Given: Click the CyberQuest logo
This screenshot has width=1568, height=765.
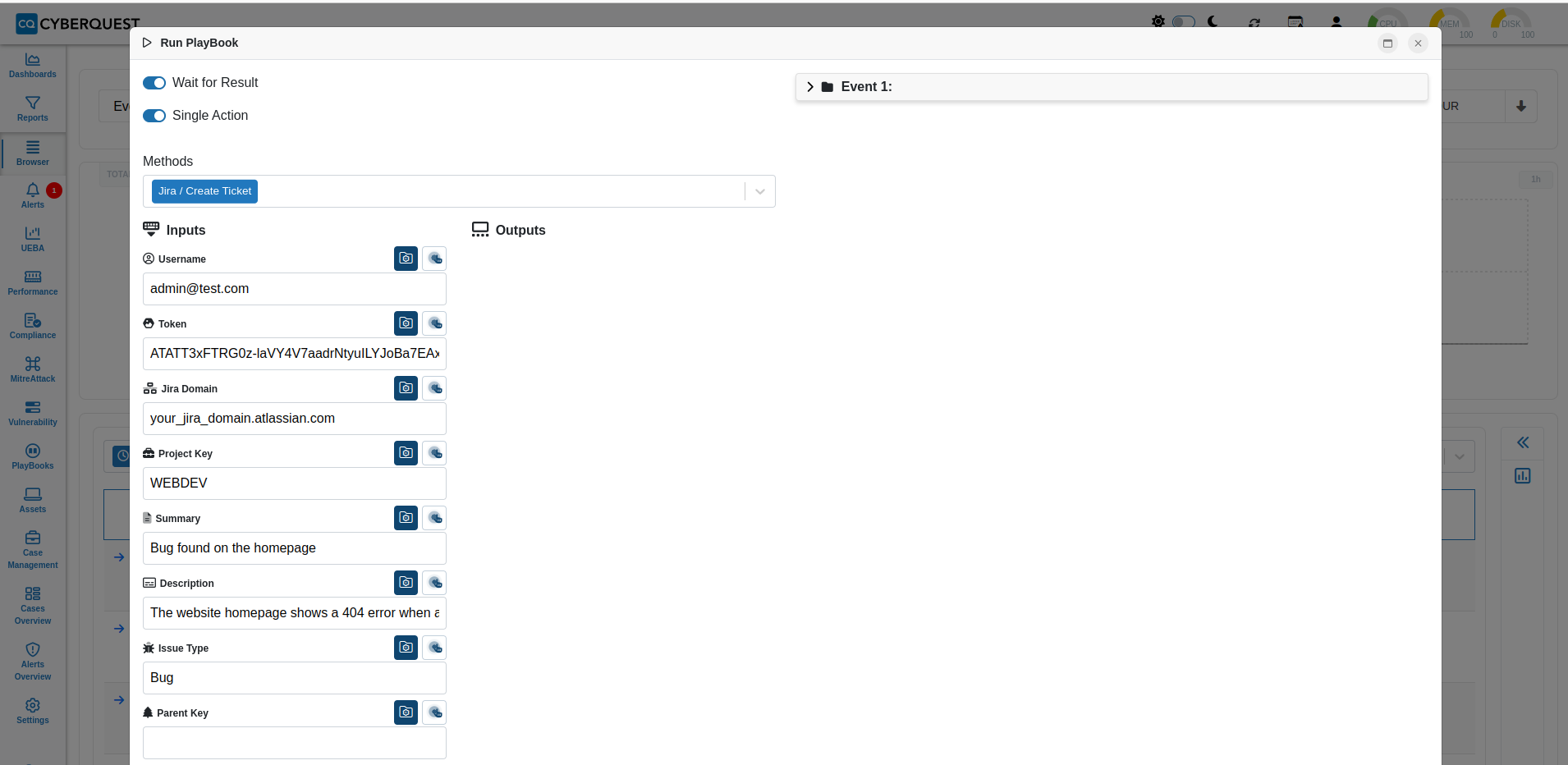Looking at the screenshot, I should pyautogui.click(x=78, y=24).
